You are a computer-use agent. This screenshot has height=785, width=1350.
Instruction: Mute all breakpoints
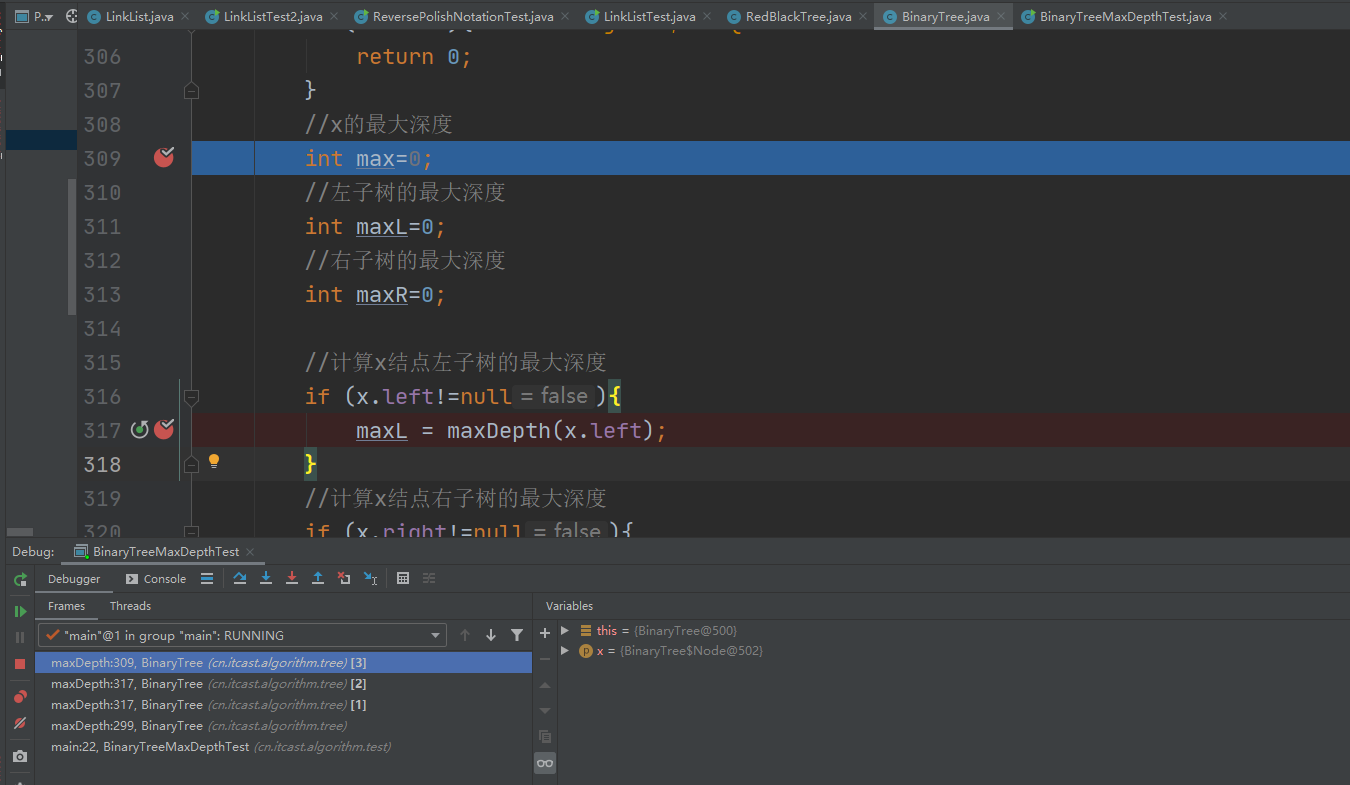(x=20, y=723)
